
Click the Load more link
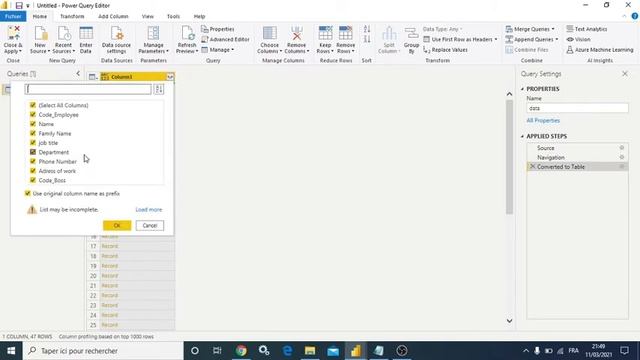coord(149,209)
